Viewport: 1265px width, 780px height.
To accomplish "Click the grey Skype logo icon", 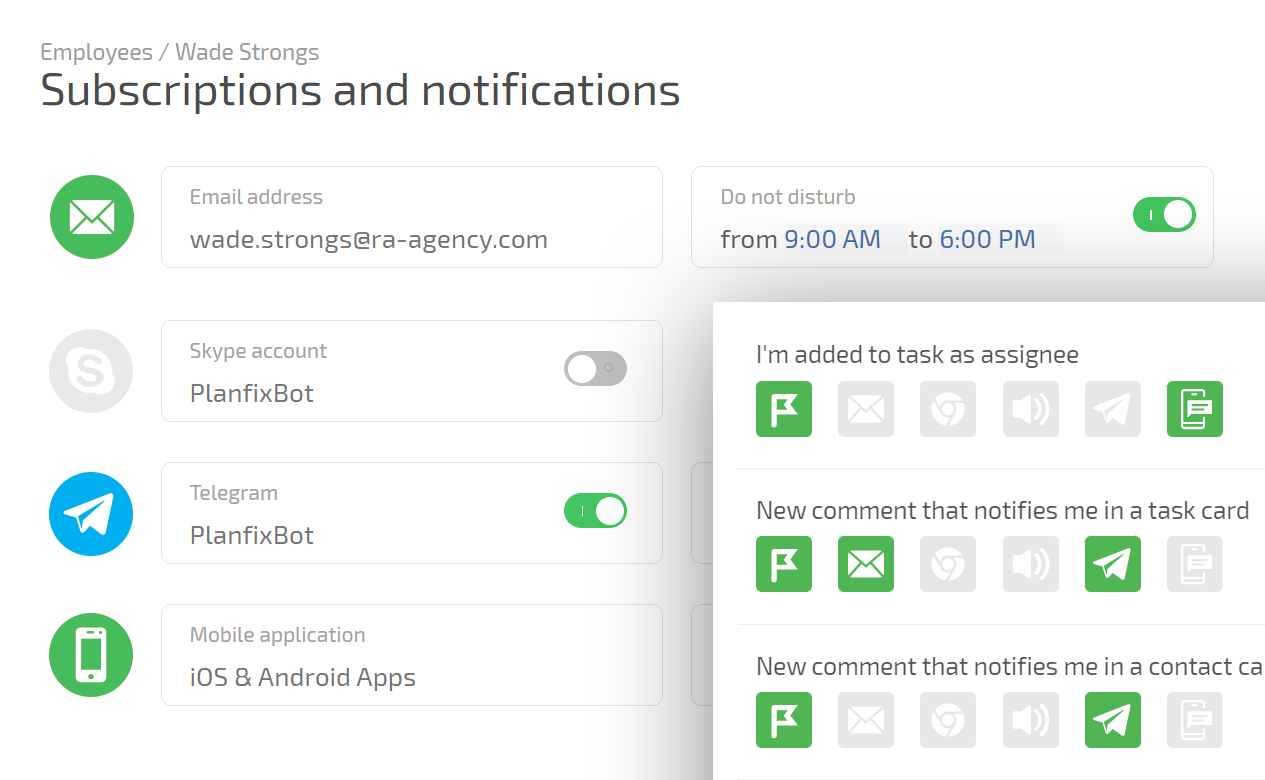I will click(x=91, y=371).
